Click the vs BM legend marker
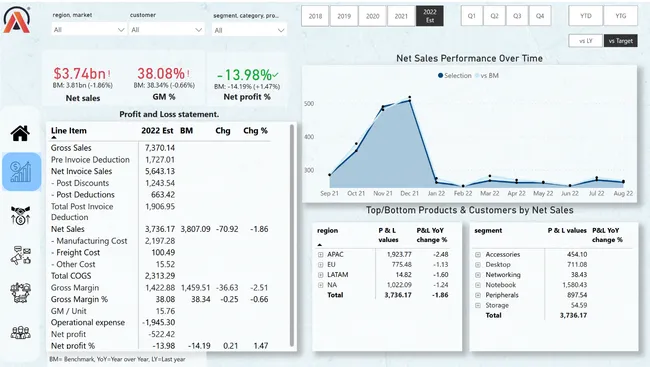Screen dimensions: 650x367 pyautogui.click(x=477, y=75)
